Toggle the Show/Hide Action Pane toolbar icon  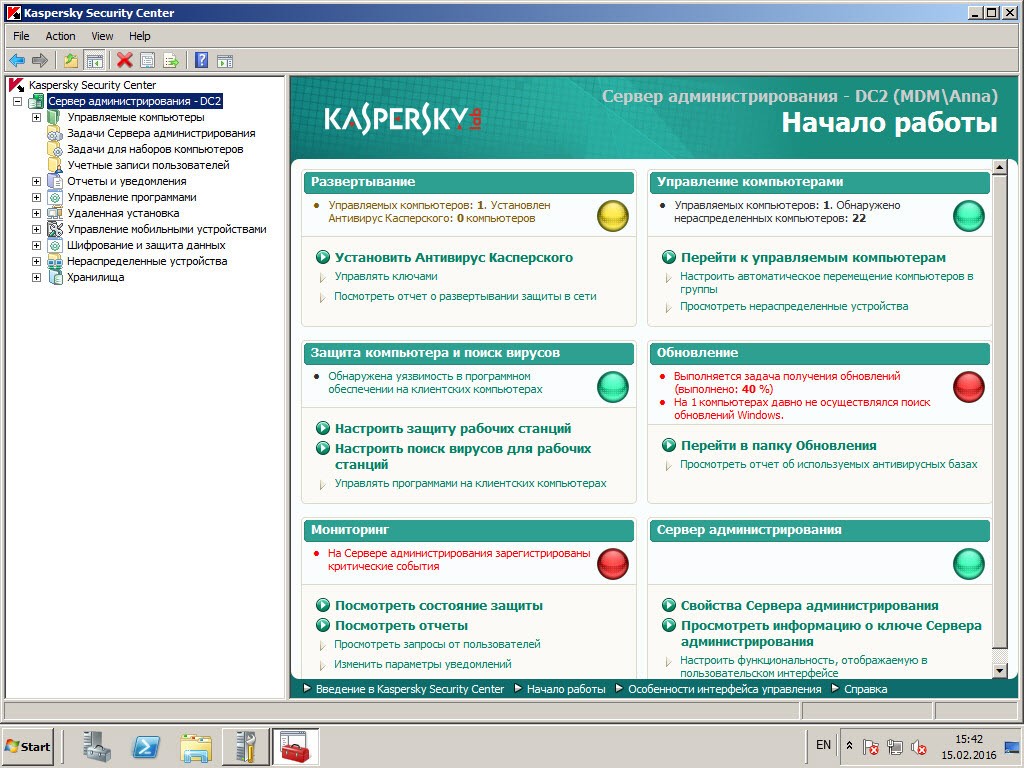[x=225, y=61]
